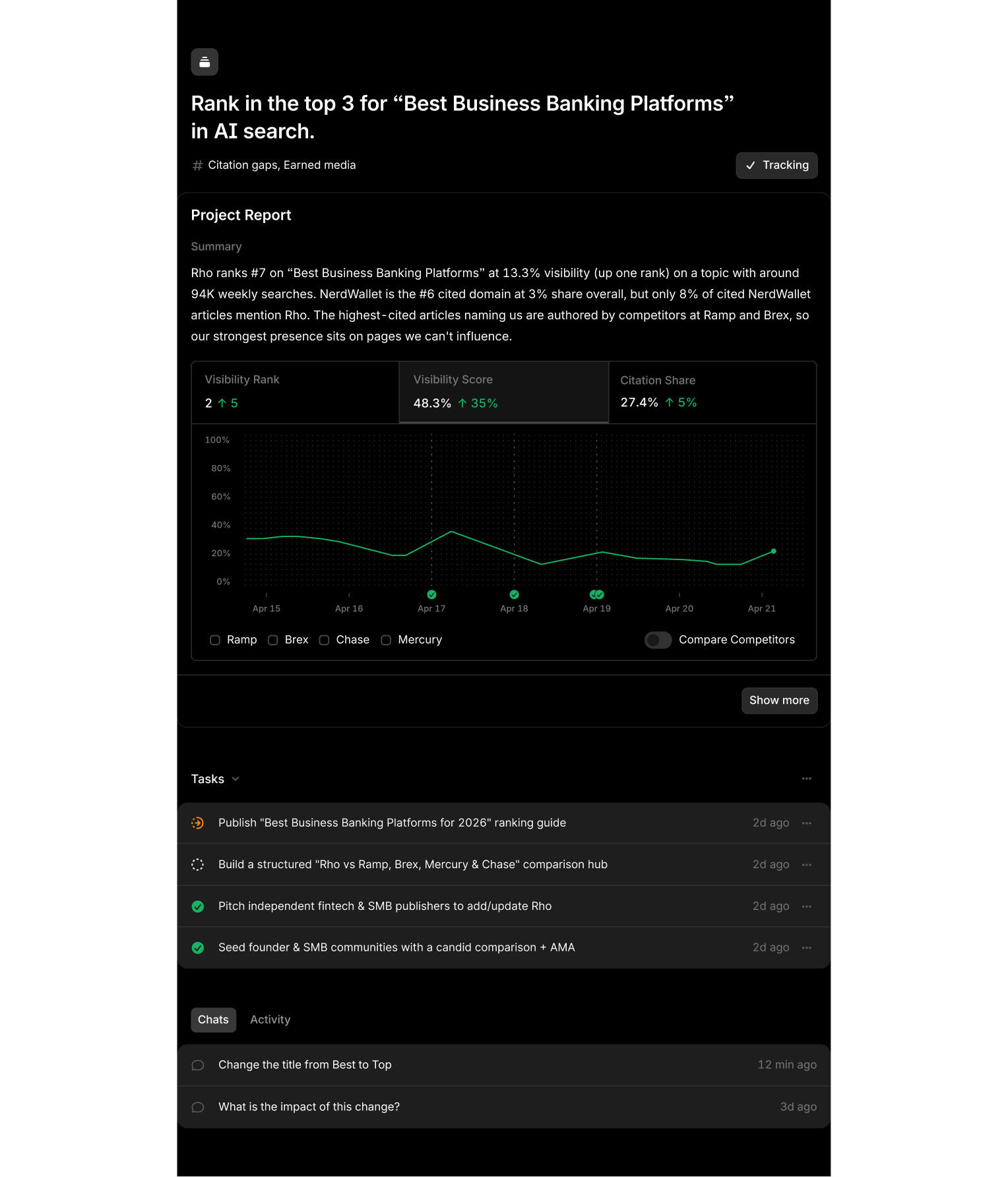Open the Rho vs Ramp comparison hub task
The width and height of the screenshot is (1008, 1177).
pos(504,865)
